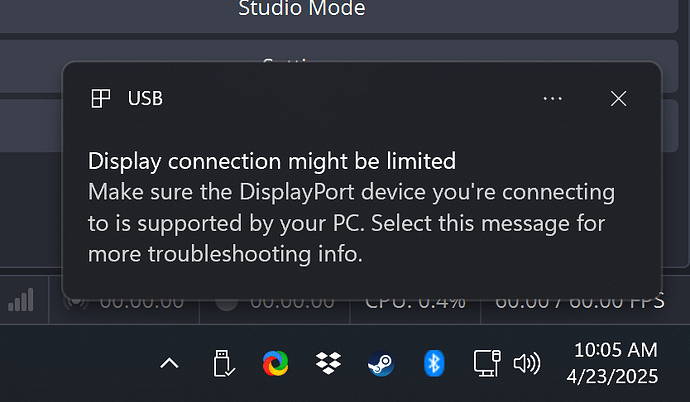Image resolution: width=690 pixels, height=402 pixels.
Task: Click the Studio Mode button
Action: pos(302,11)
